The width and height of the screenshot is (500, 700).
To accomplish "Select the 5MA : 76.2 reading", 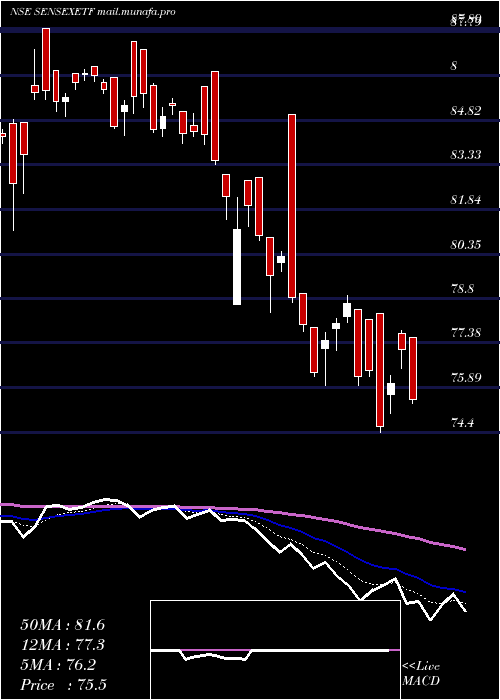I will click(x=58, y=665).
